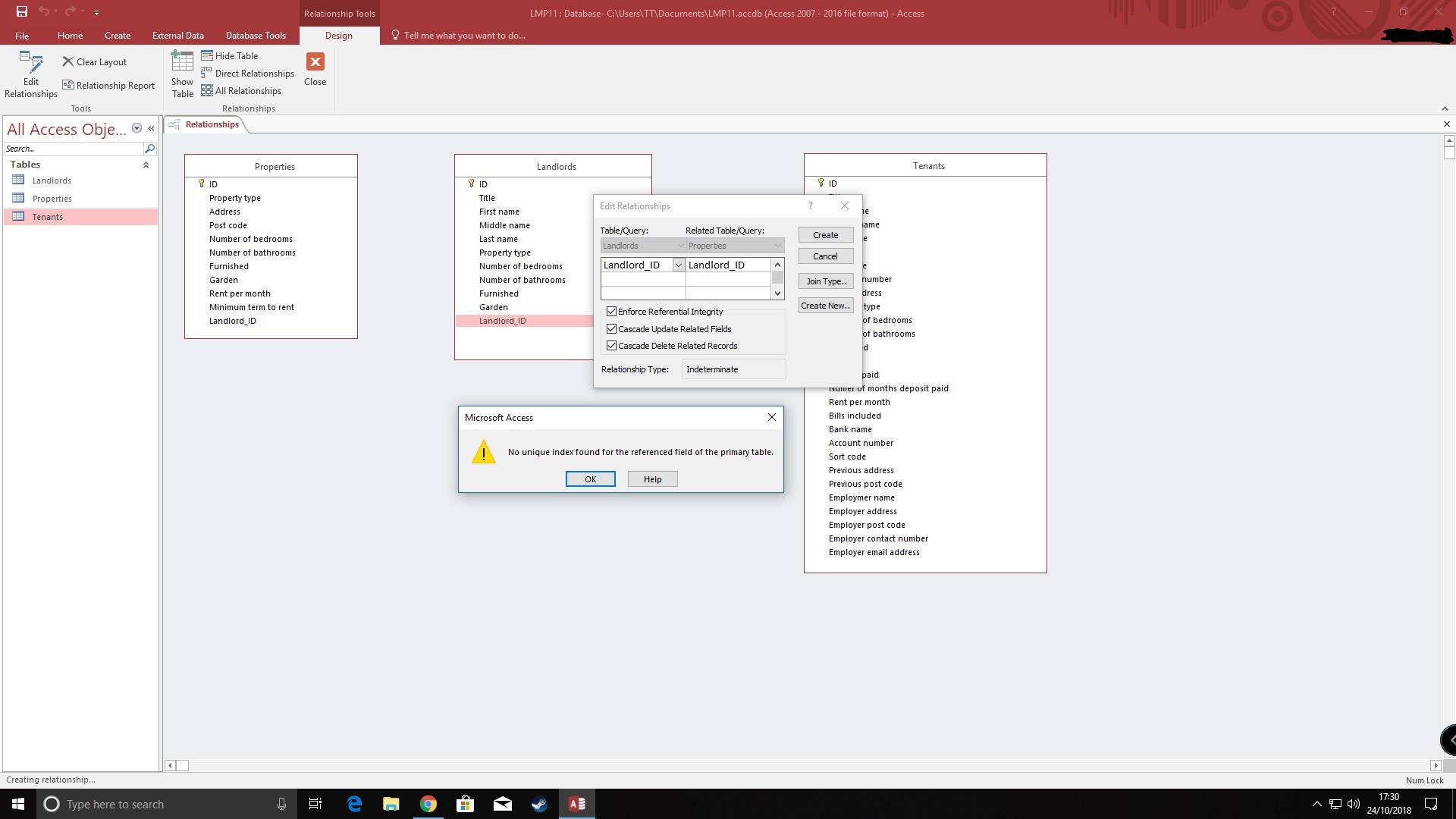The height and width of the screenshot is (819, 1456).
Task: Switch to the External Data tab
Action: [x=177, y=36]
